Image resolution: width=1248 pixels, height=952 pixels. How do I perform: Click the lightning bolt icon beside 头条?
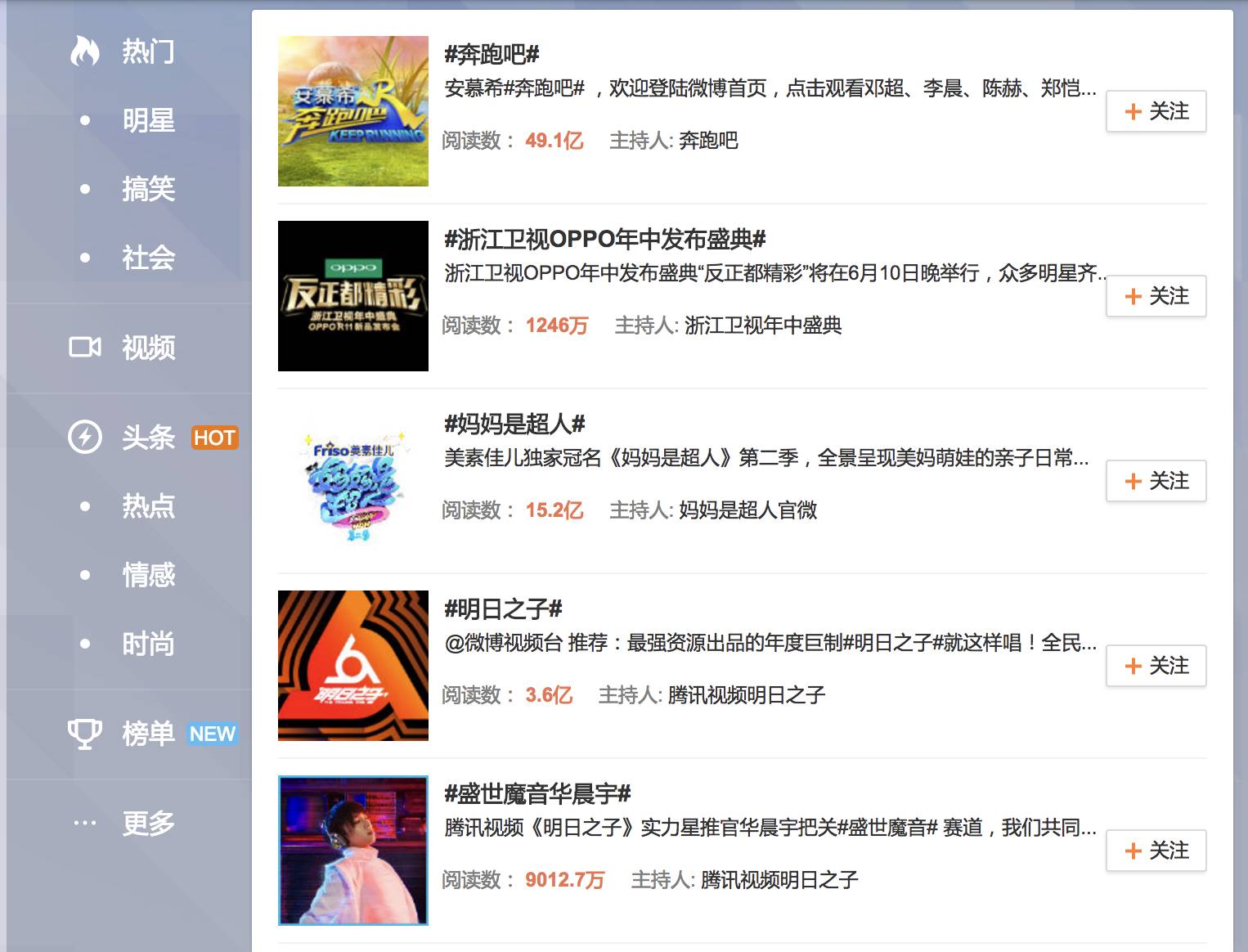(84, 437)
